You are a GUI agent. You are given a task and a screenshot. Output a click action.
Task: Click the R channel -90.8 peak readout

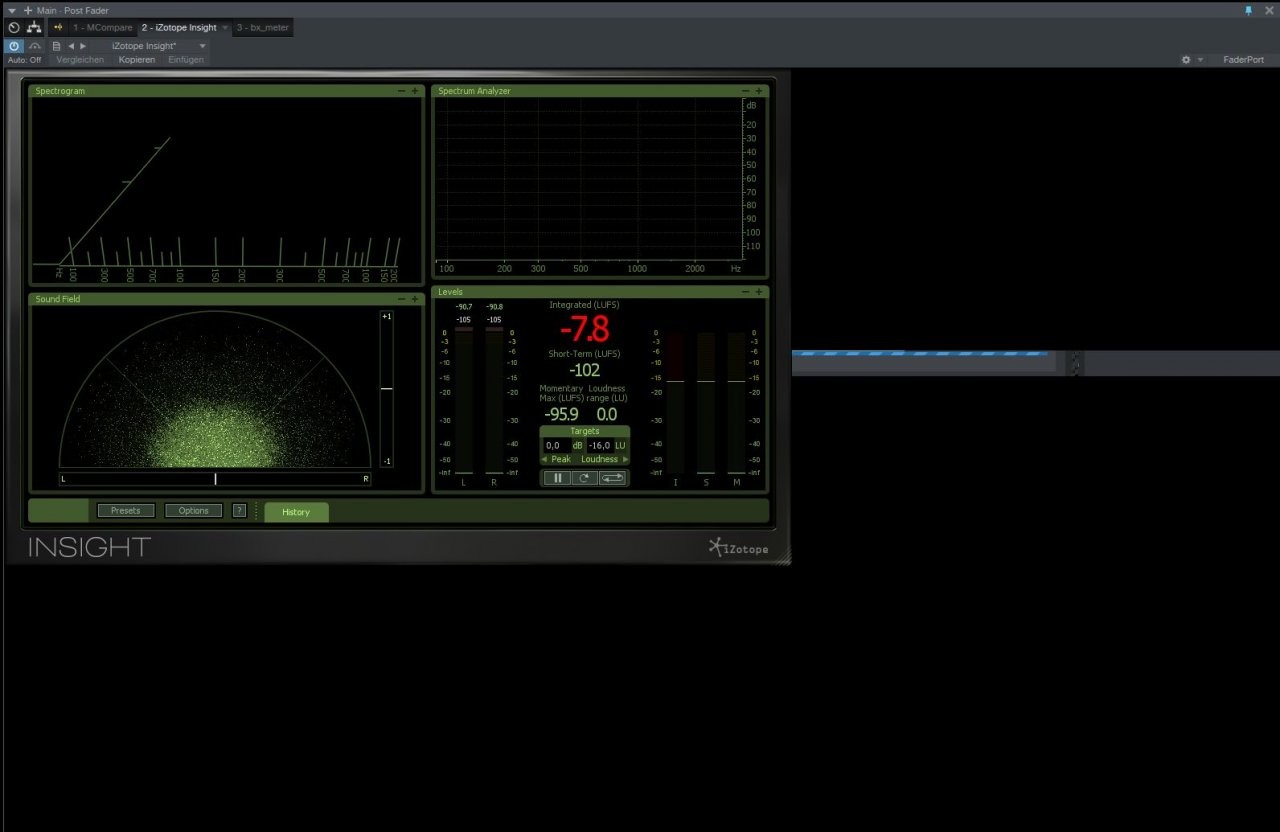pos(494,307)
